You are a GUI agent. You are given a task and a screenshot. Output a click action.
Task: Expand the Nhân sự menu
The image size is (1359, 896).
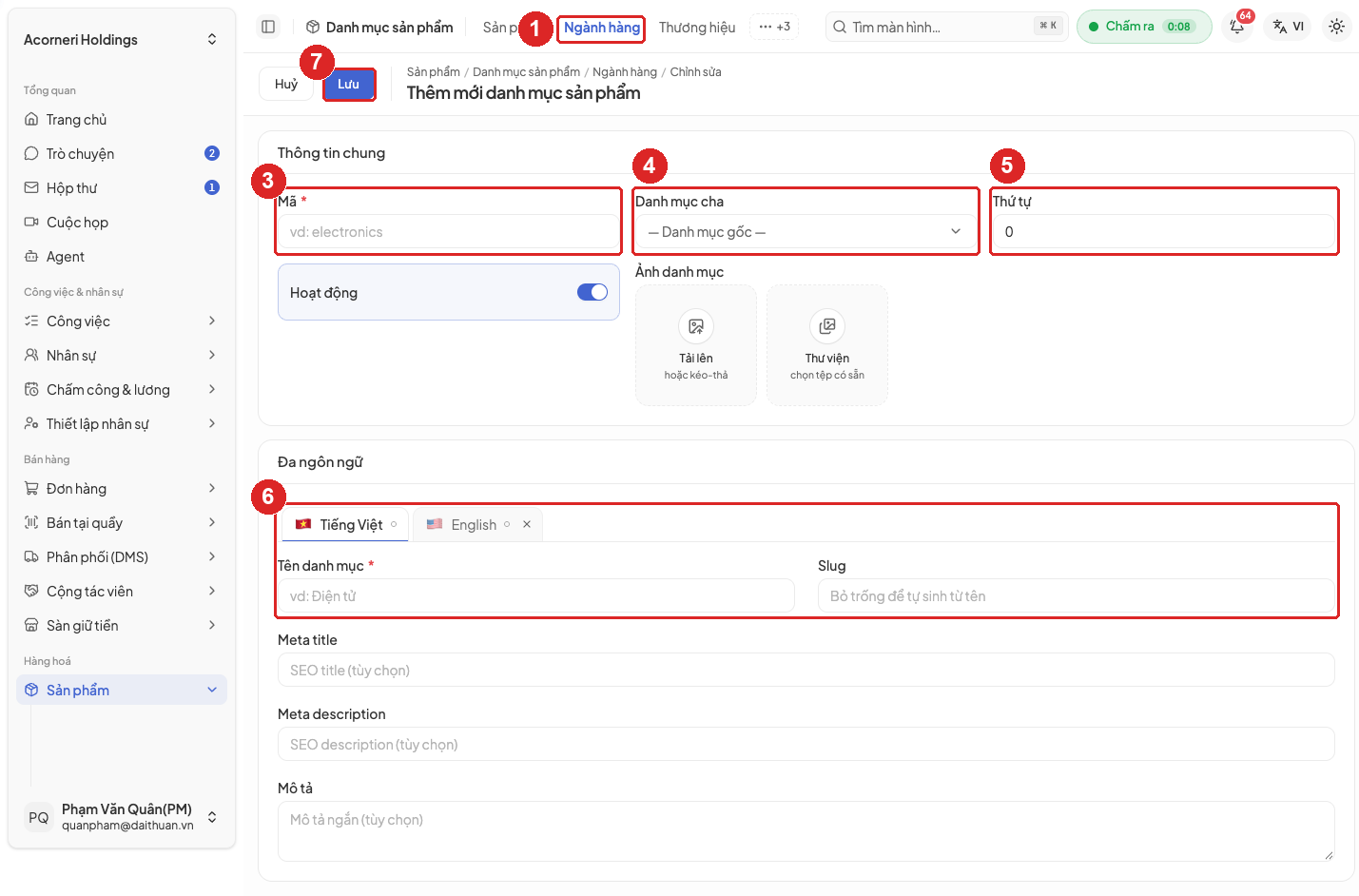pos(122,356)
